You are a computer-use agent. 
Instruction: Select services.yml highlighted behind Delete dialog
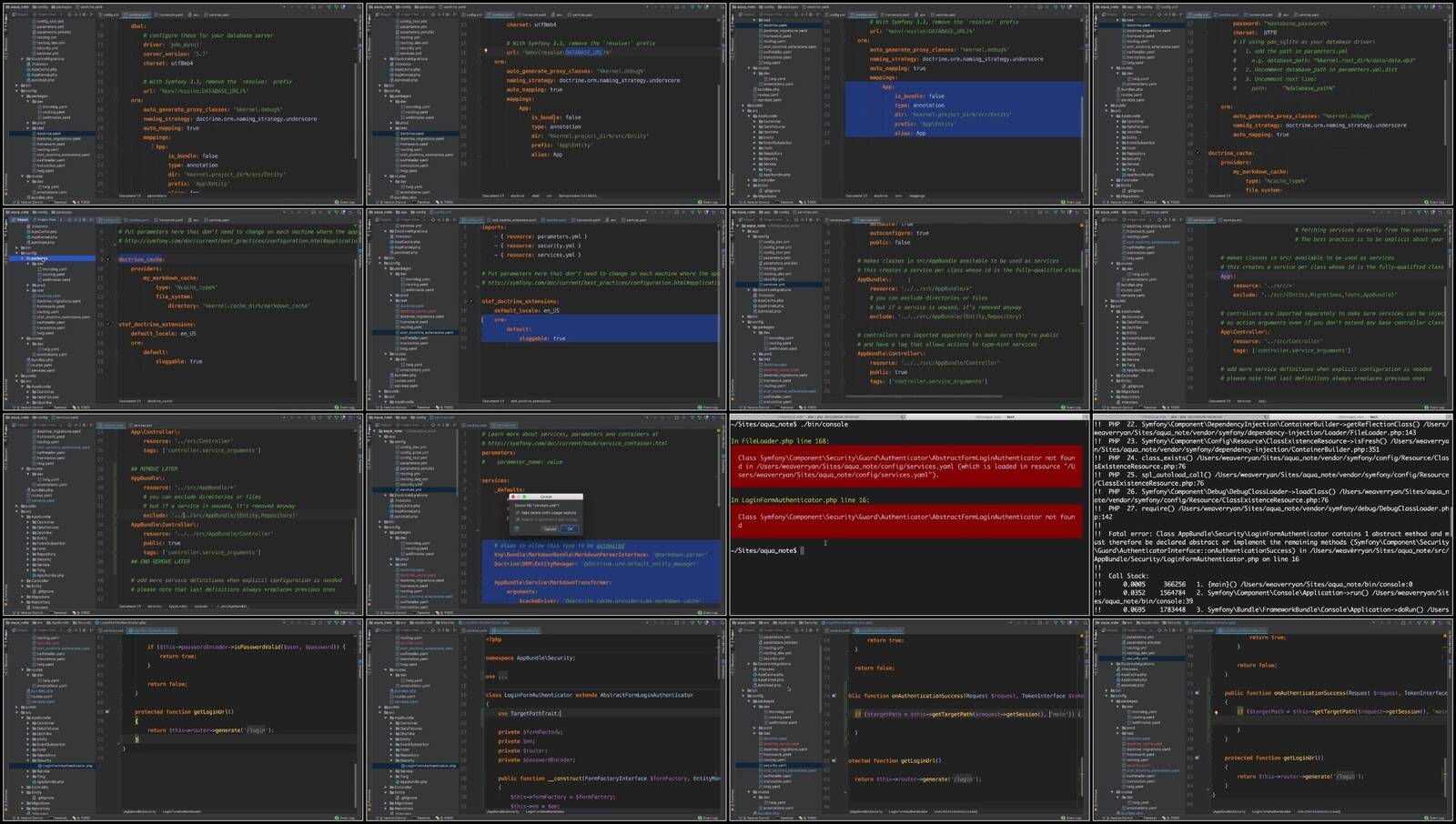[412, 490]
